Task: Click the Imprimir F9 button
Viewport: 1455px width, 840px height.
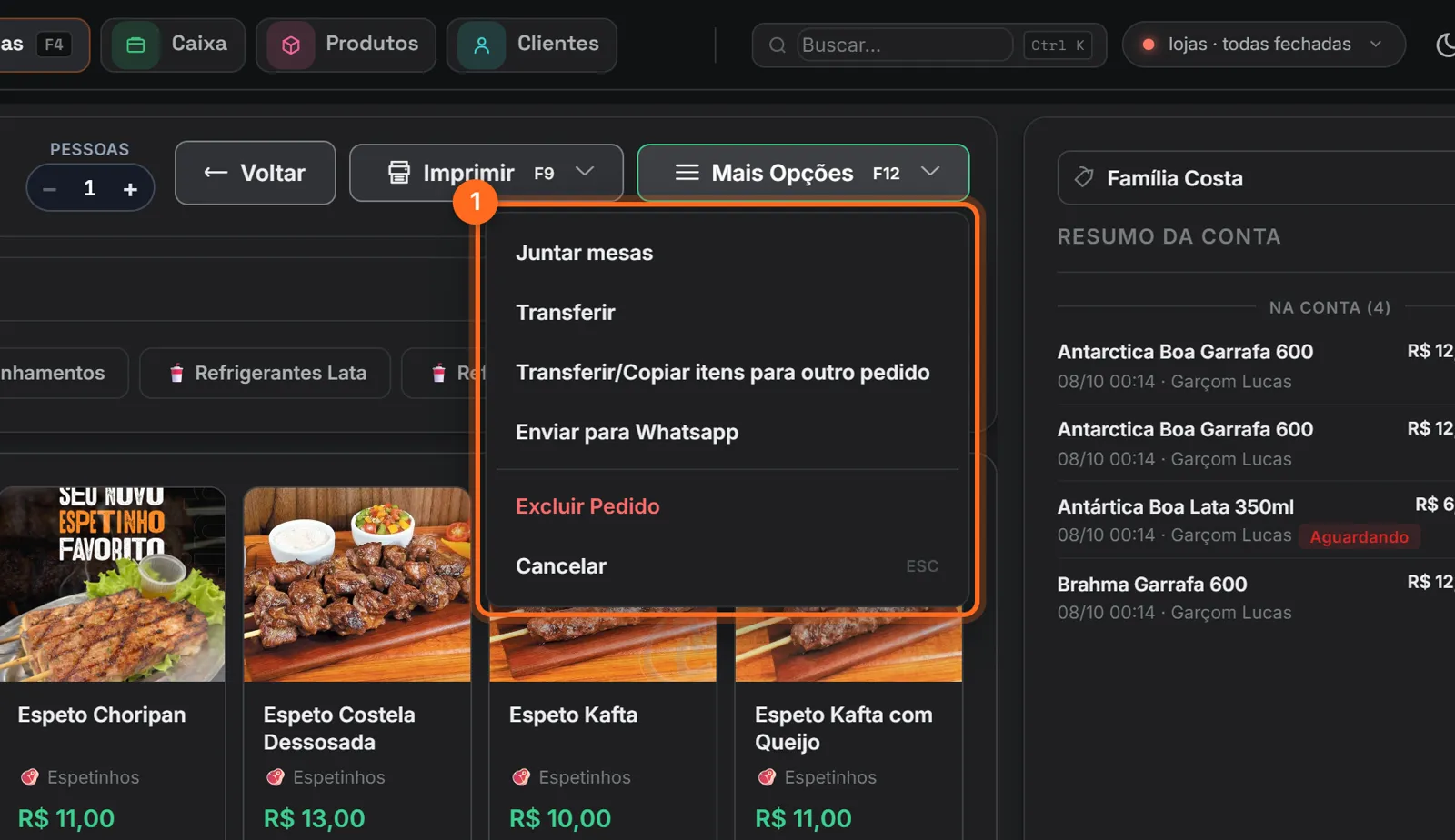Action: [487, 173]
